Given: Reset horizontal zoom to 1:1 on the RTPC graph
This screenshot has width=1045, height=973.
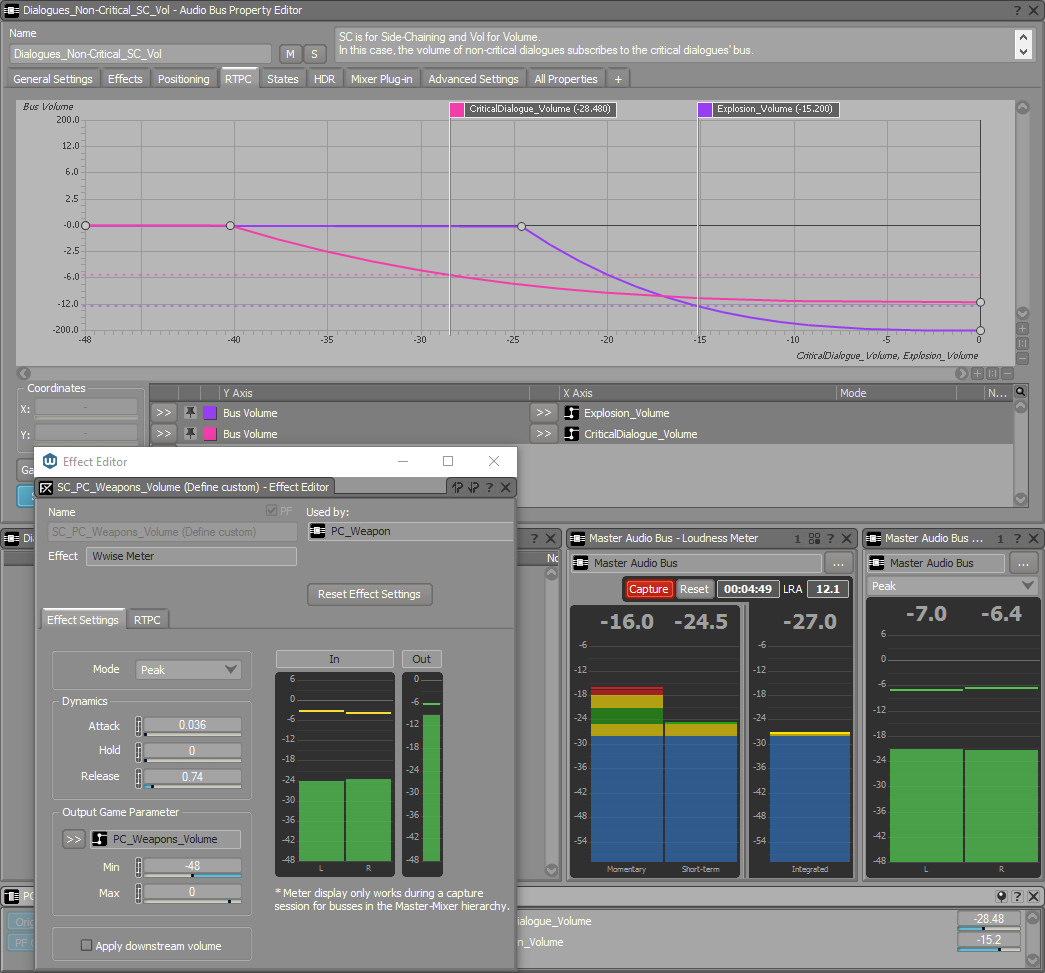Looking at the screenshot, I should [x=992, y=374].
